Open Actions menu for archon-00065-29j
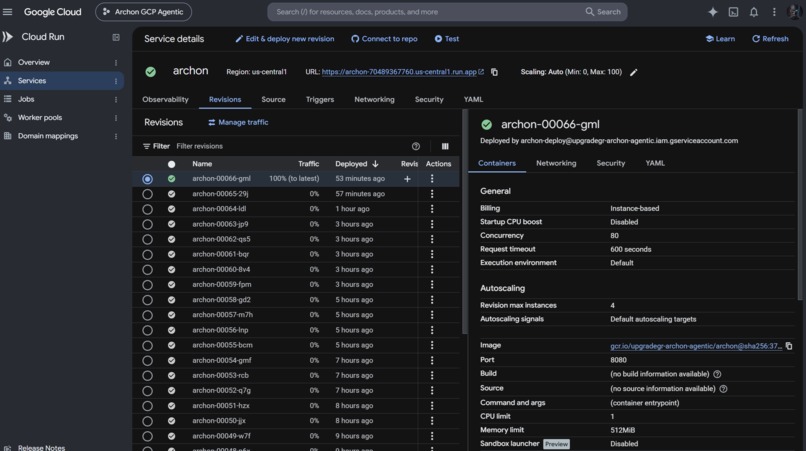The image size is (806, 451). (x=432, y=194)
